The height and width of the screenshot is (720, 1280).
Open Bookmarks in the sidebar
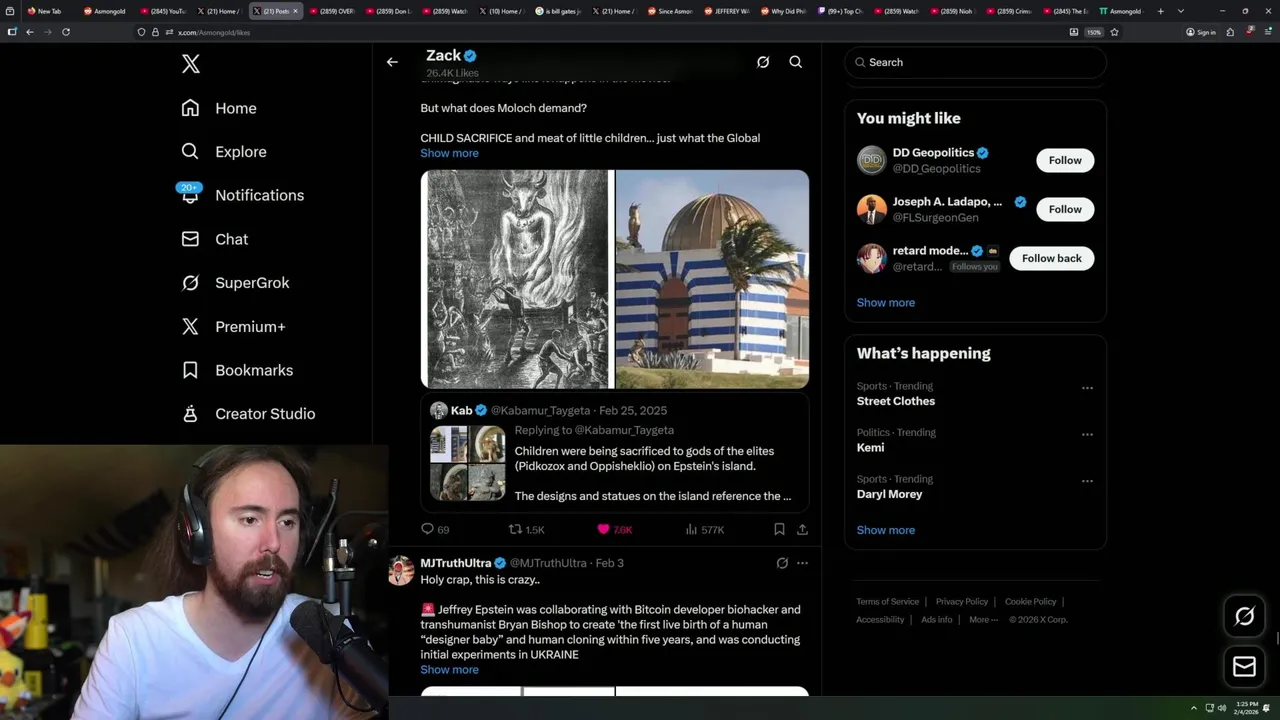coord(237,370)
